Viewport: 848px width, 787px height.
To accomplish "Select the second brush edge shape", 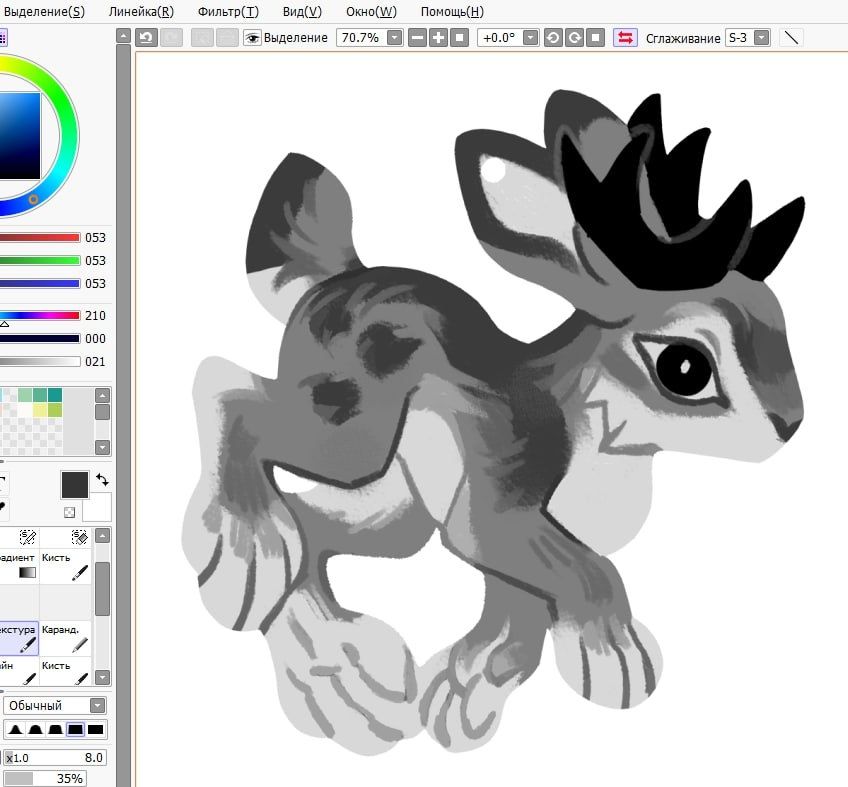I will click(35, 730).
